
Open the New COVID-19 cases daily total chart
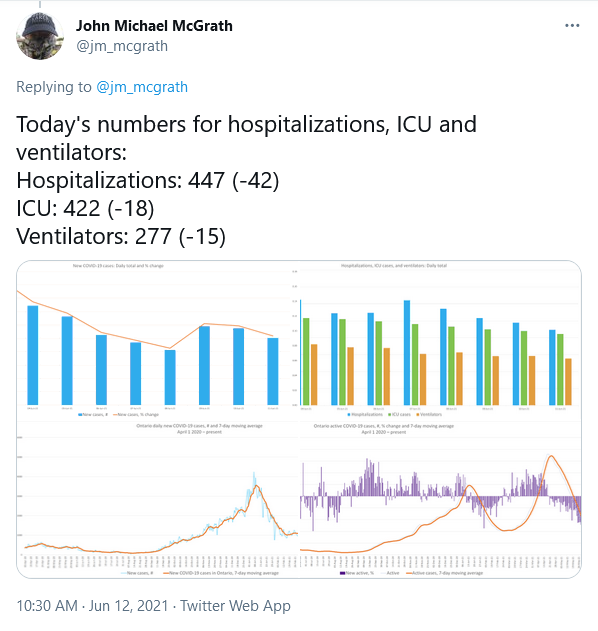pos(158,340)
